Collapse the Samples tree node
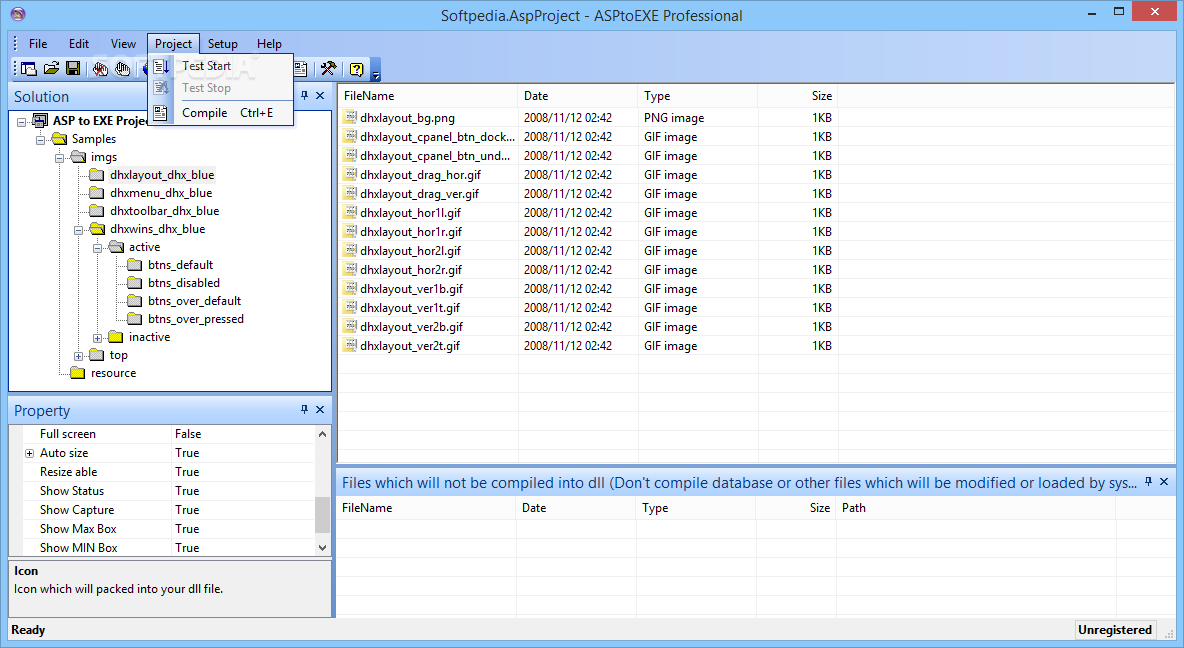Image resolution: width=1184 pixels, height=648 pixels. coord(41,139)
